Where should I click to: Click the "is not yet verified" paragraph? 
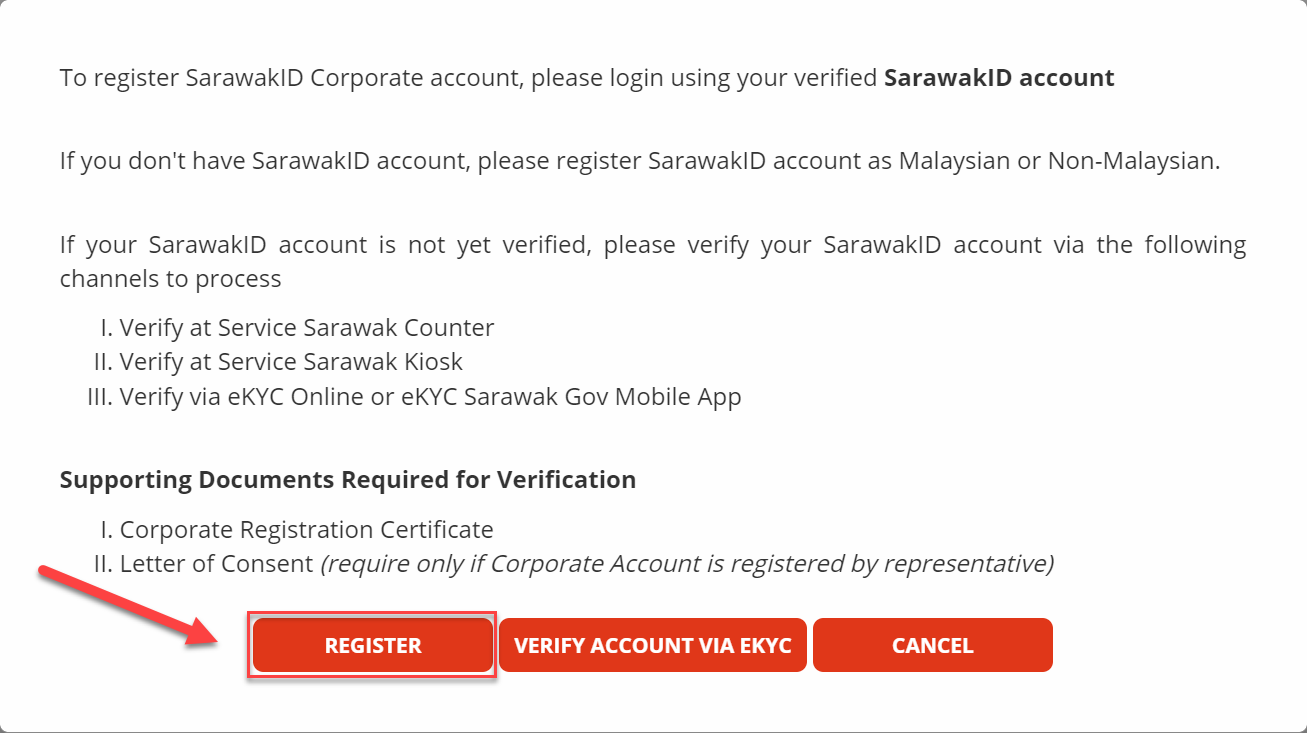[x=653, y=261]
